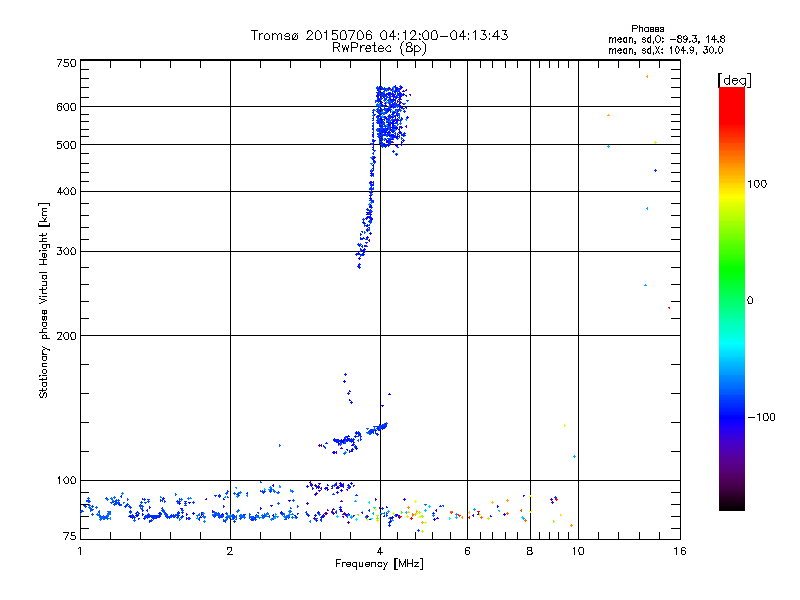Screen dimensions: 800x600
Task: Click the colorbar tick label '-100'
Action: [761, 417]
